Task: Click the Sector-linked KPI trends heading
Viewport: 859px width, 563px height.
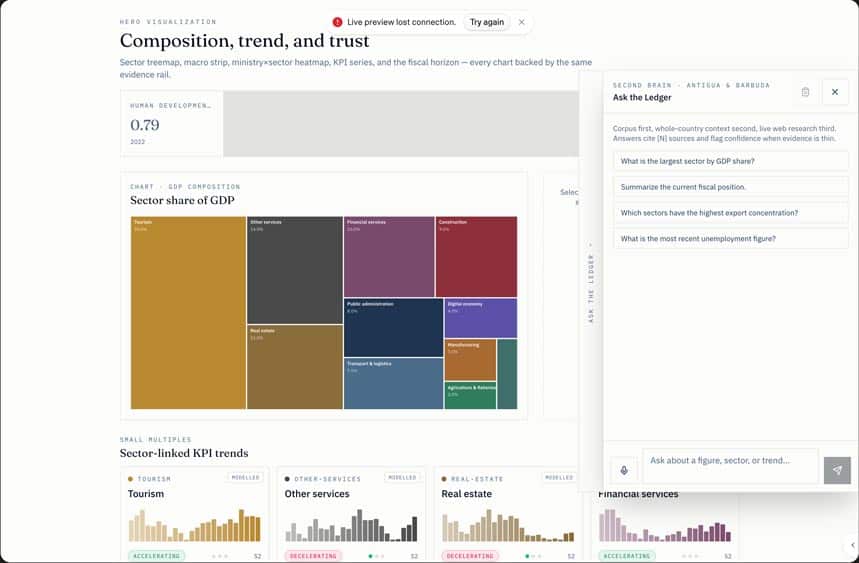Action: (184, 453)
